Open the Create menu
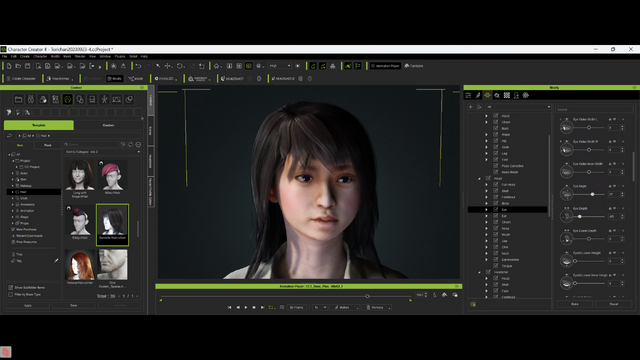640x360 pixels. pyautogui.click(x=24, y=56)
